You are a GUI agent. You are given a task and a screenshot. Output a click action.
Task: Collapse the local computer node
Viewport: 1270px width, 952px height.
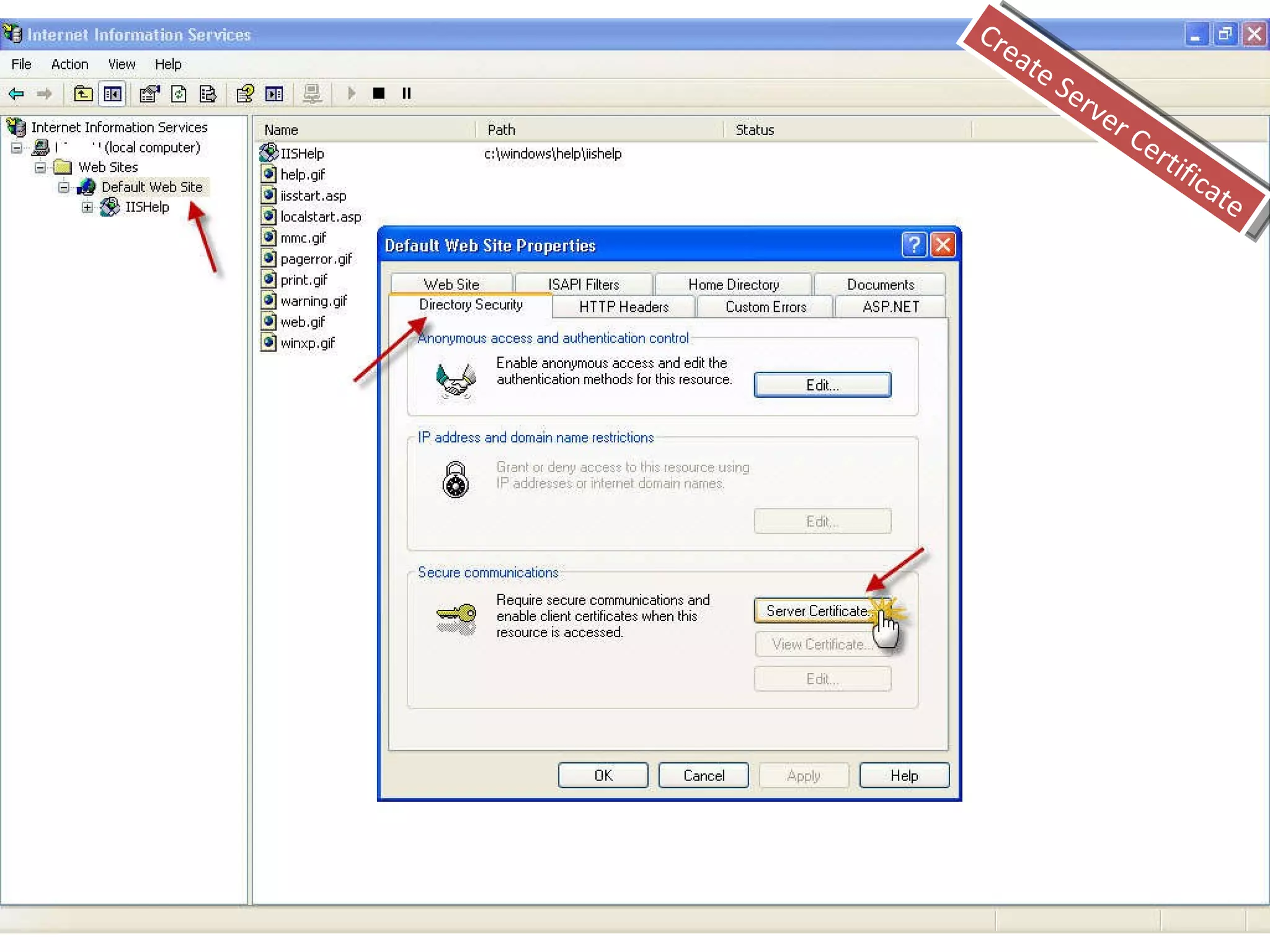pyautogui.click(x=17, y=148)
